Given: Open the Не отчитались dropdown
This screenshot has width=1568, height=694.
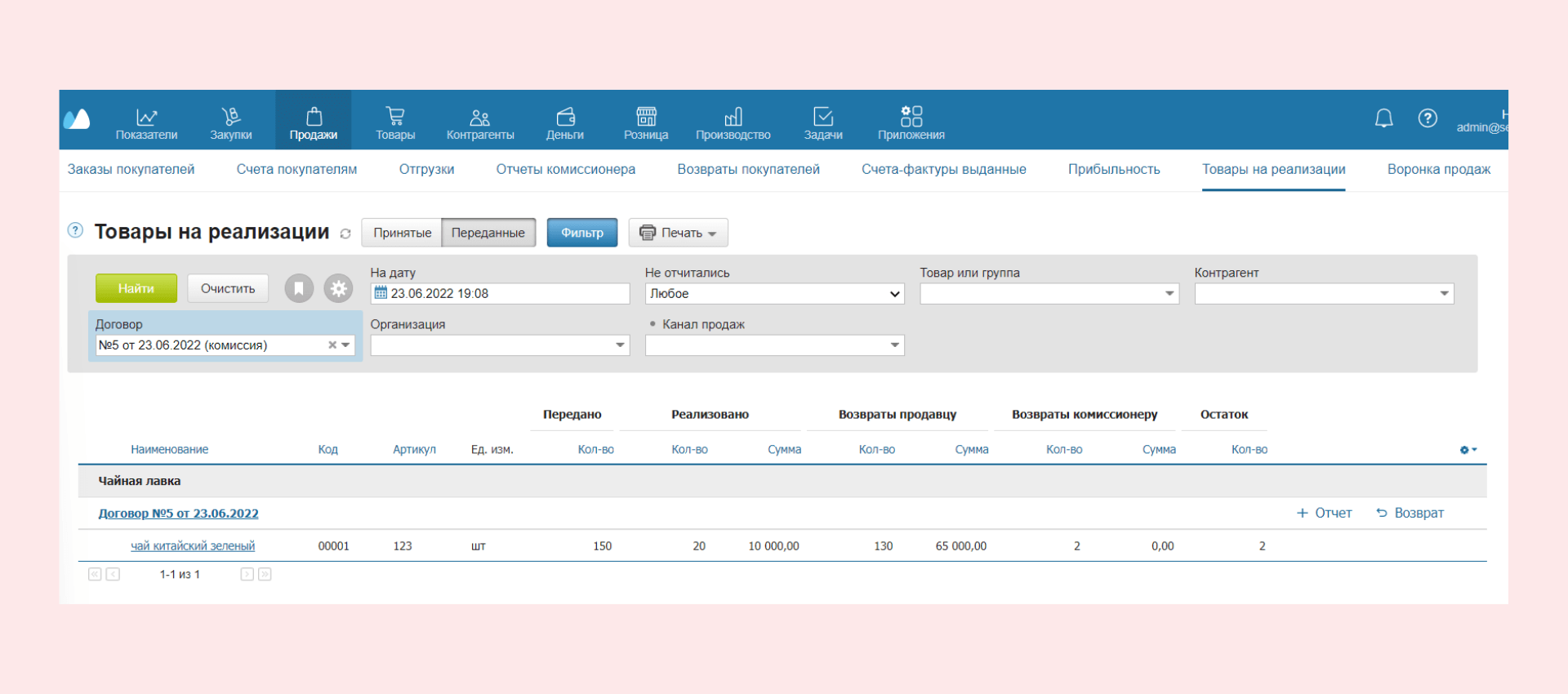Looking at the screenshot, I should click(774, 293).
